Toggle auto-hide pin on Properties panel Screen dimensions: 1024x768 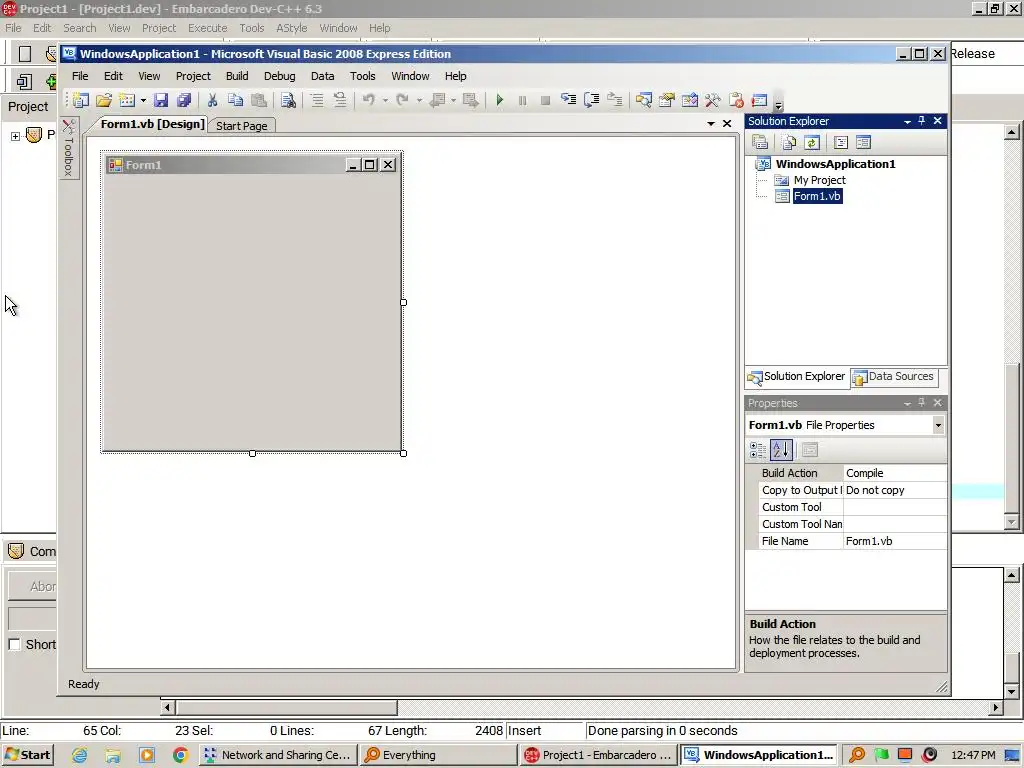(921, 403)
